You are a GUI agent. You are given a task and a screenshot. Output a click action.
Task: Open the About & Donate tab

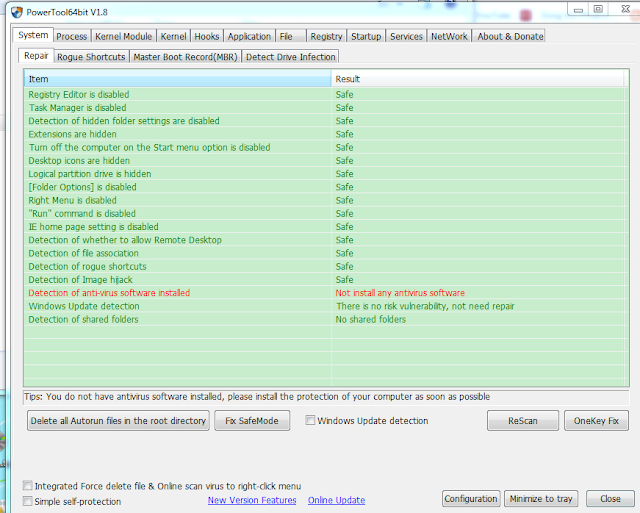(510, 36)
